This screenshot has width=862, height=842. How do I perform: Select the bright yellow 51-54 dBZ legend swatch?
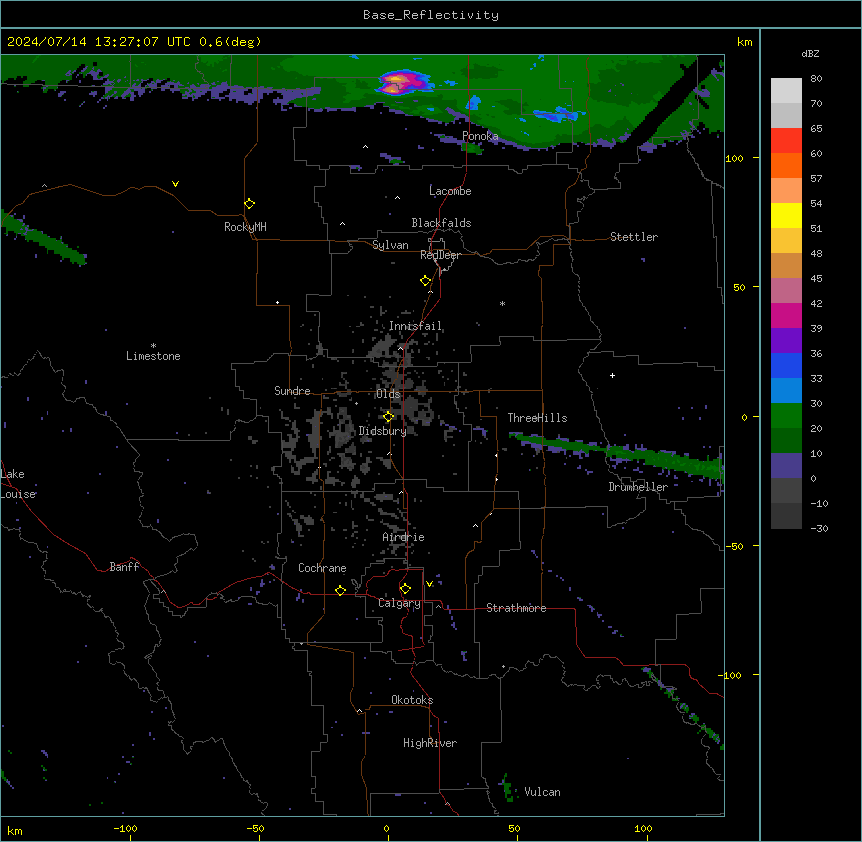(786, 215)
